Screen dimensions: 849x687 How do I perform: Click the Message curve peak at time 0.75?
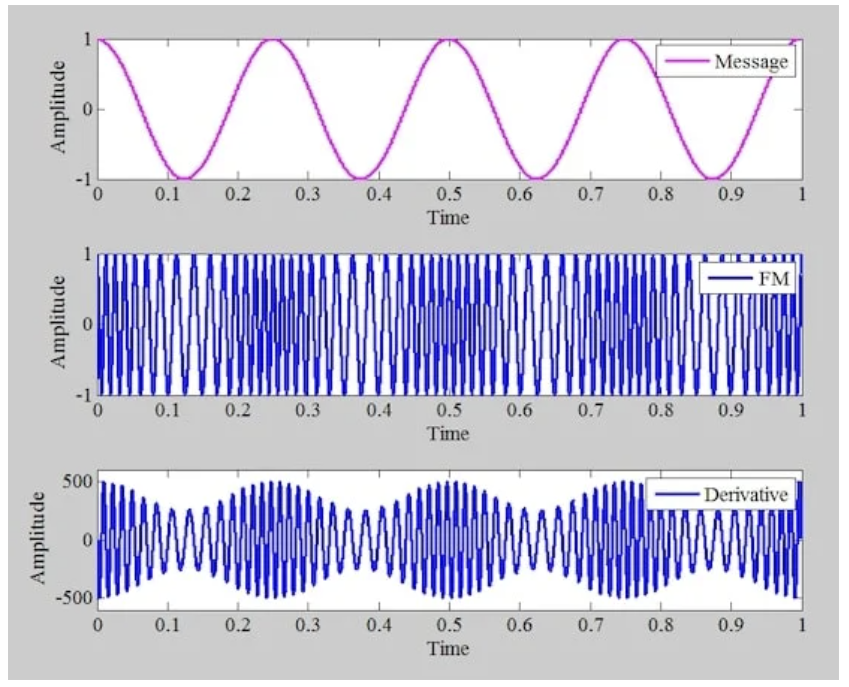point(625,40)
